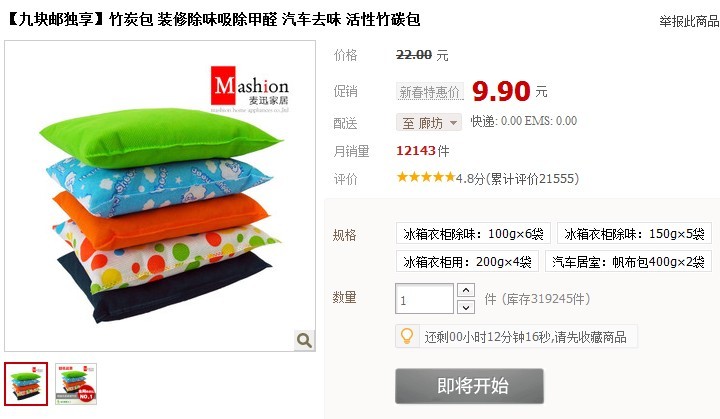Select spec 冰箱衣柜除味：100g×6袋

(473, 233)
